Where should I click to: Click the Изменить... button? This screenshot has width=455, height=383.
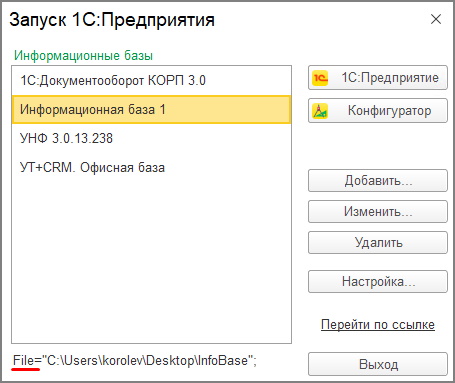pyautogui.click(x=378, y=212)
